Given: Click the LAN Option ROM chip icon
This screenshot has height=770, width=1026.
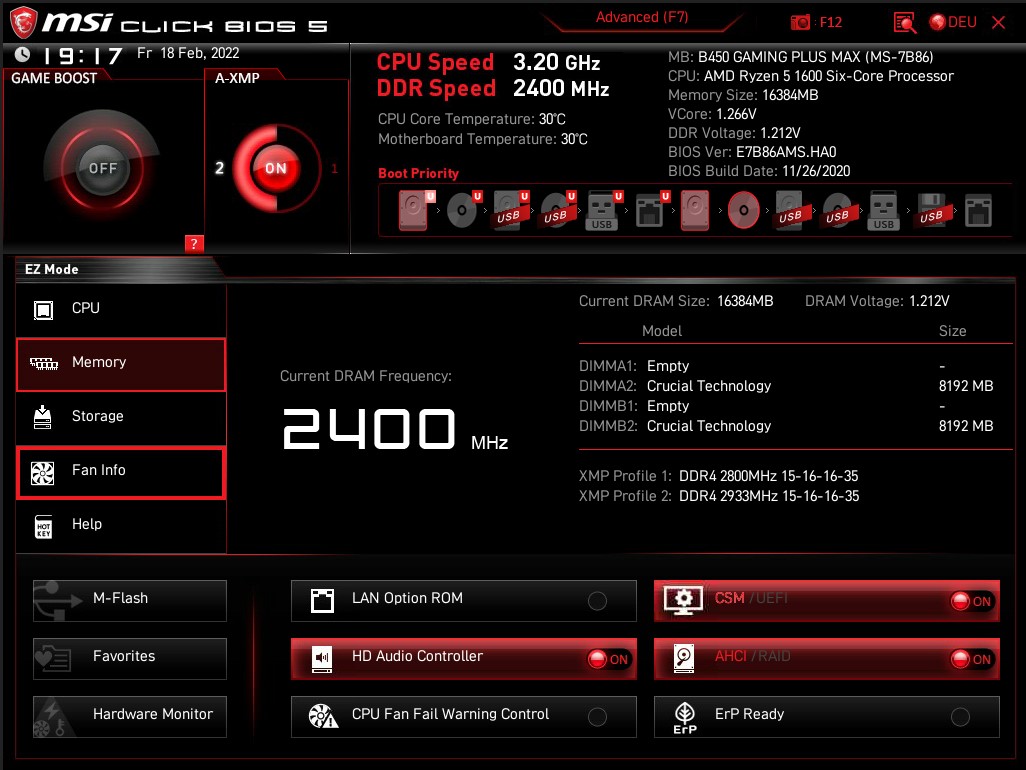Looking at the screenshot, I should 322,601.
